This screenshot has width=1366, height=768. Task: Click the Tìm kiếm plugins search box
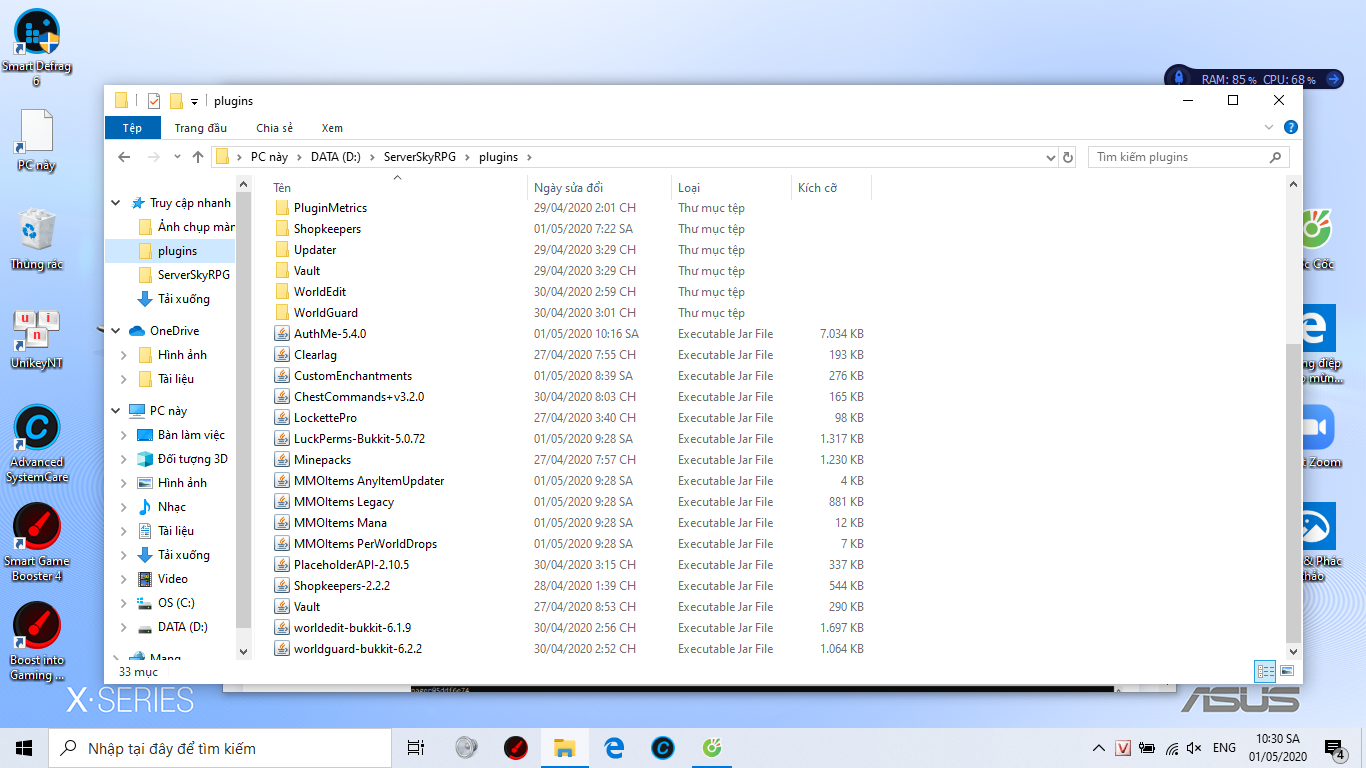click(1189, 157)
